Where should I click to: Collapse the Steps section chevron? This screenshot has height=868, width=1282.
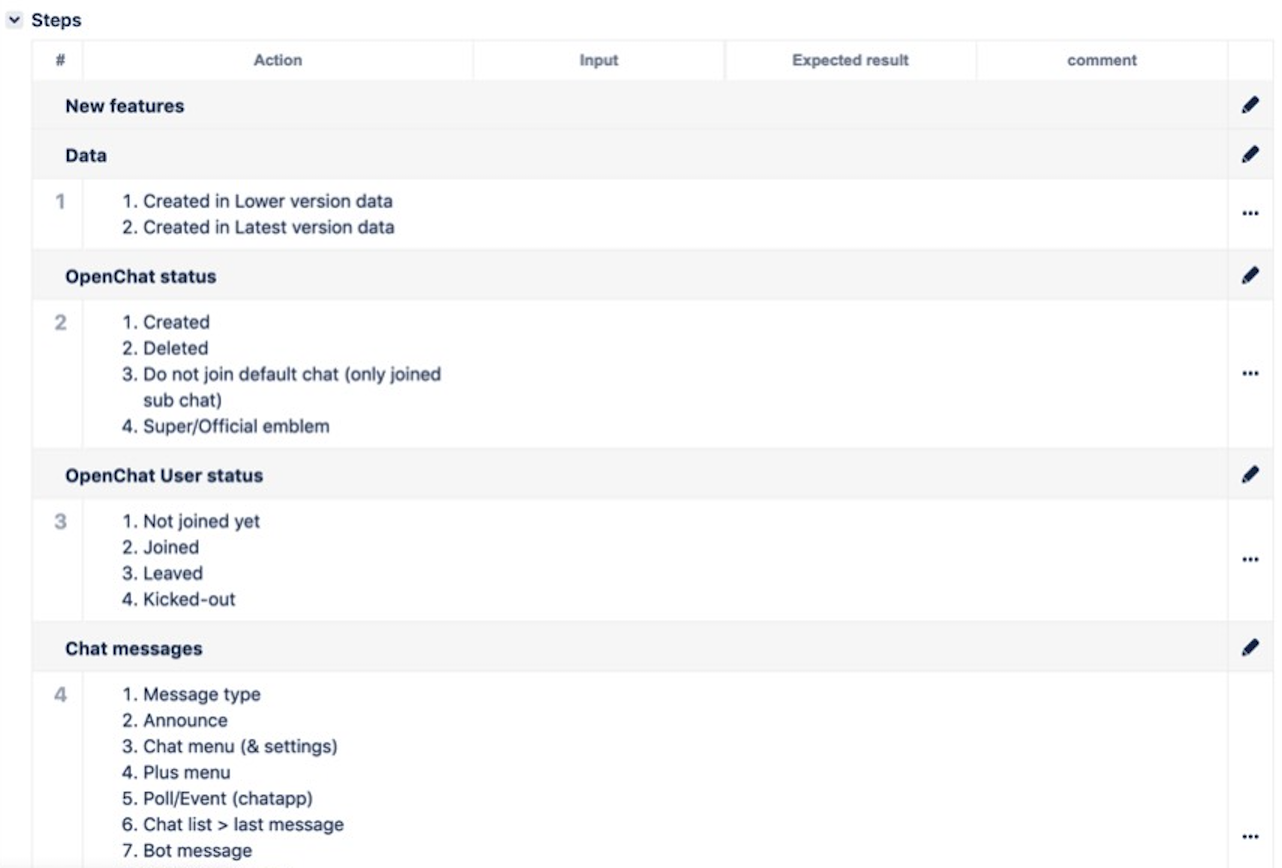point(14,20)
